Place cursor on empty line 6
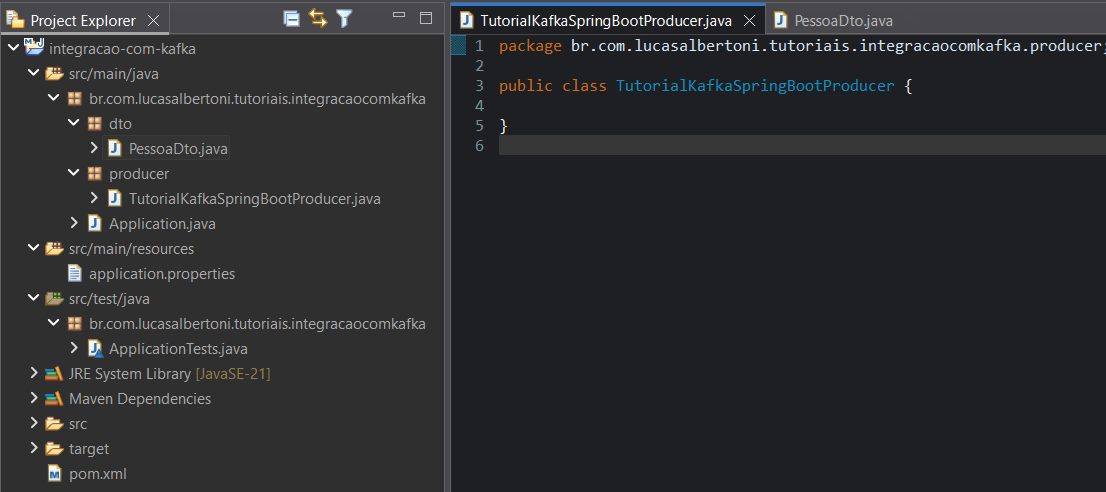Image resolution: width=1106 pixels, height=492 pixels. pos(802,145)
